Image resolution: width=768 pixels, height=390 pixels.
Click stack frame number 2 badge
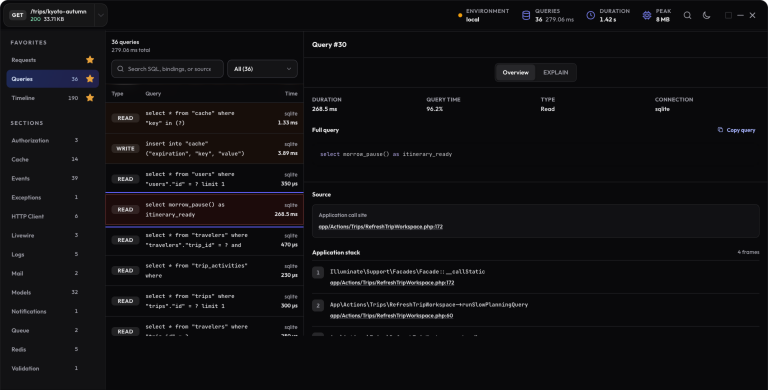tap(318, 306)
